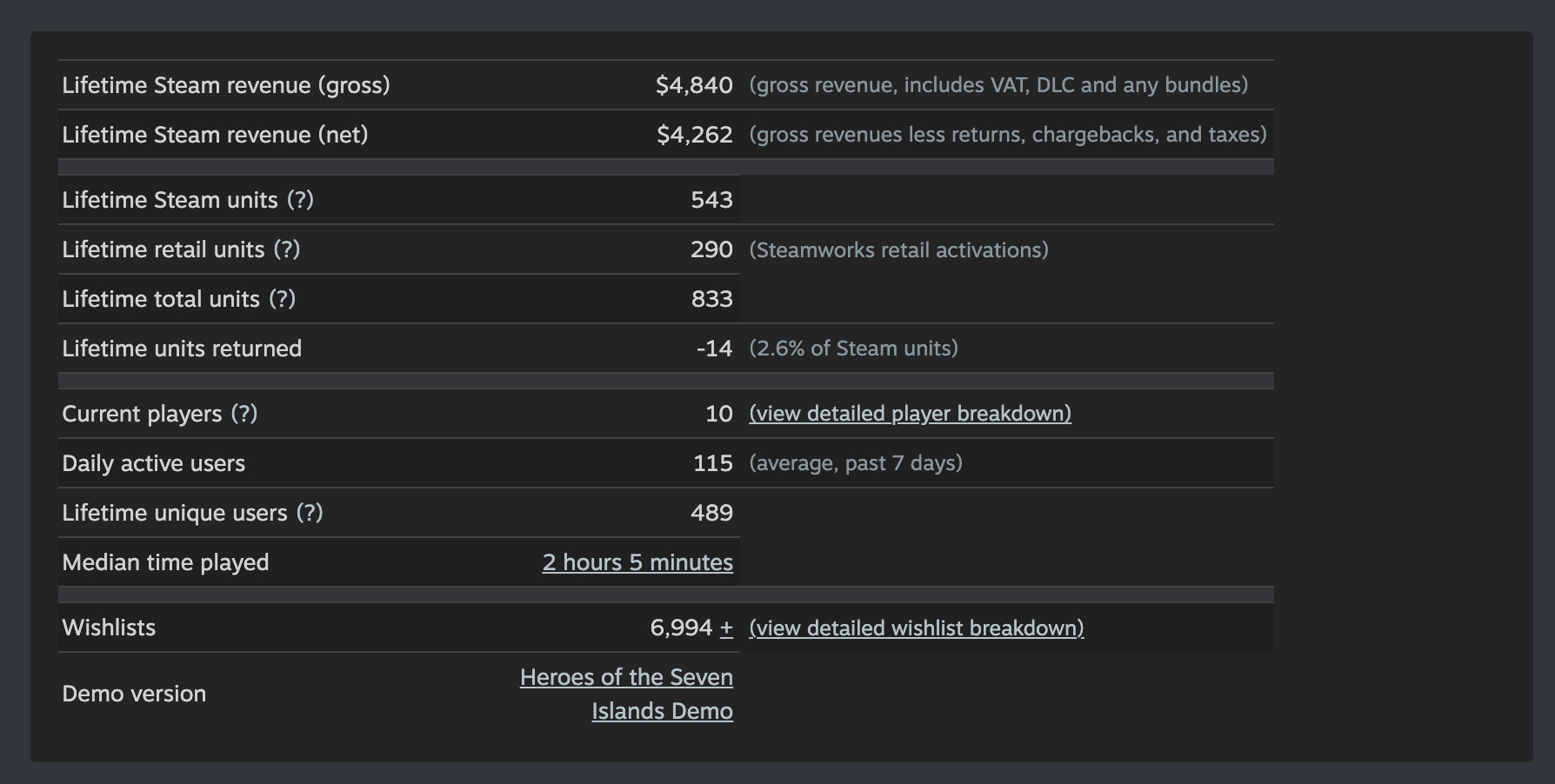1555x784 pixels.
Task: Click the 833 lifetime total units value
Action: click(711, 299)
